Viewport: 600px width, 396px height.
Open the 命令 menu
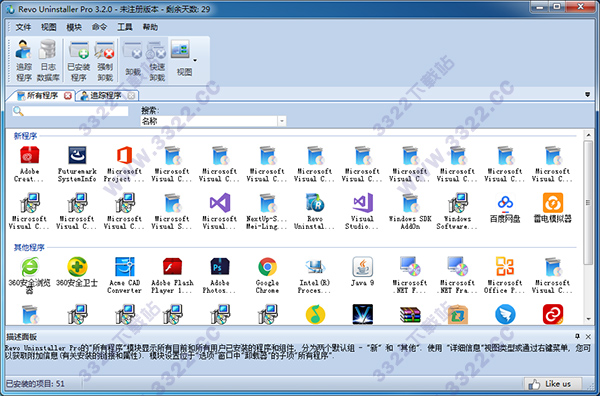point(99,27)
